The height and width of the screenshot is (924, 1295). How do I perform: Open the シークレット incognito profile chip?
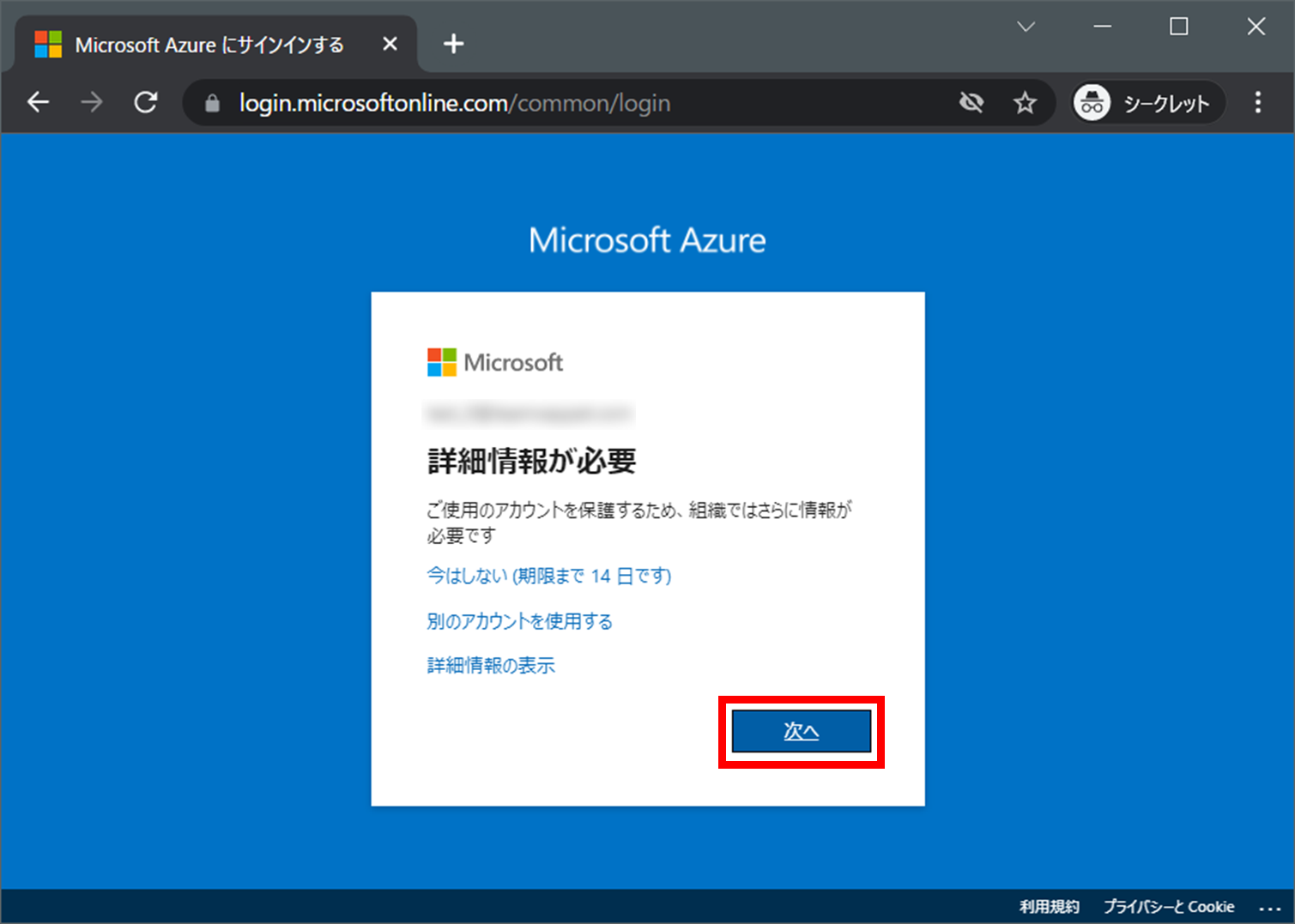click(x=1147, y=104)
